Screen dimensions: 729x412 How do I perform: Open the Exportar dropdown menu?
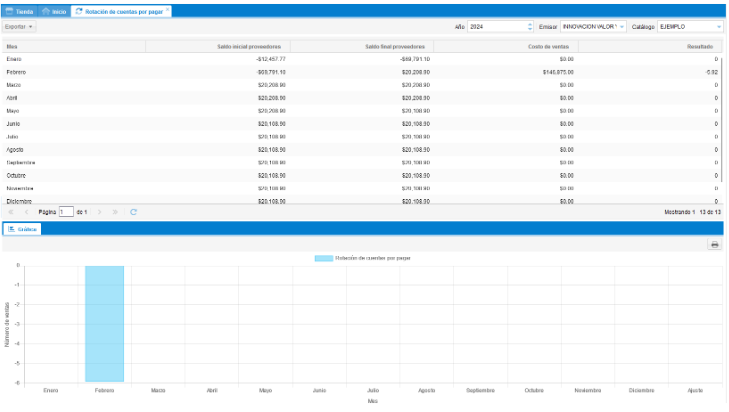click(x=19, y=26)
